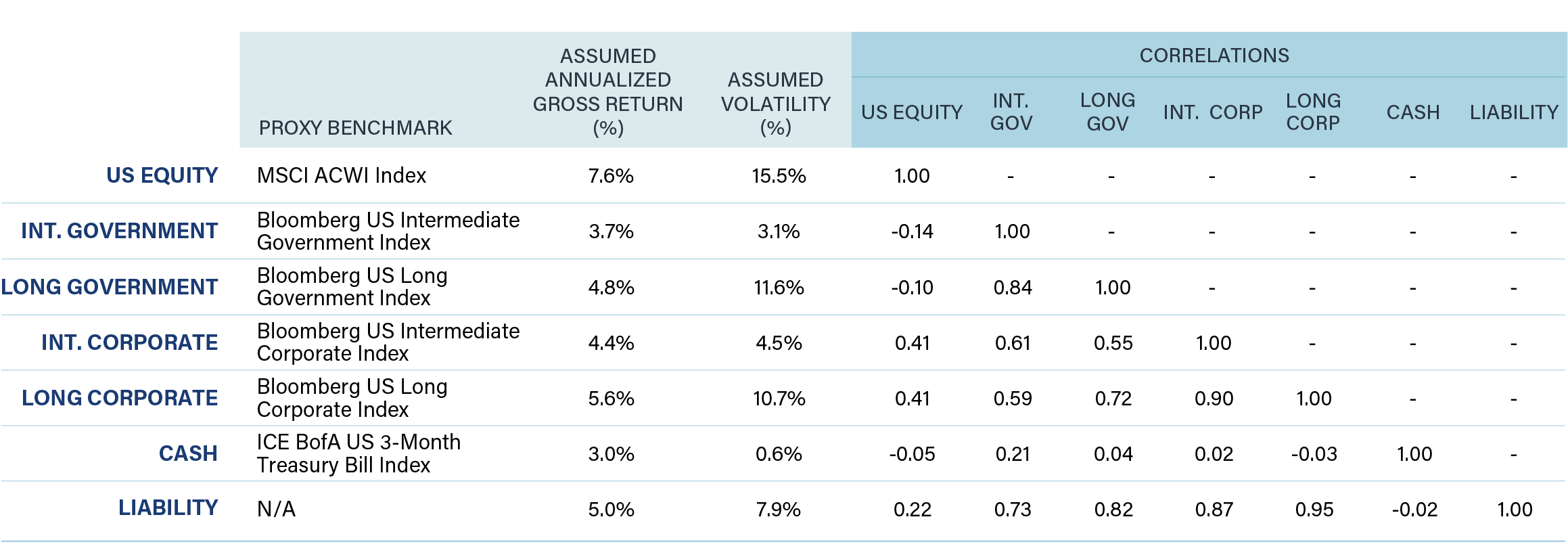Click the LIABILITY row label
The image size is (1568, 559).
click(x=168, y=508)
